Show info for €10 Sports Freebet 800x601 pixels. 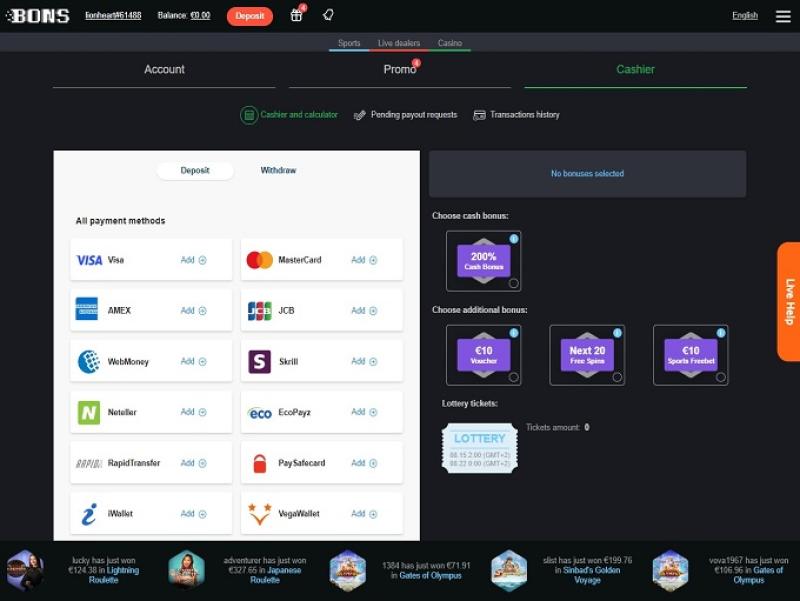coord(721,333)
